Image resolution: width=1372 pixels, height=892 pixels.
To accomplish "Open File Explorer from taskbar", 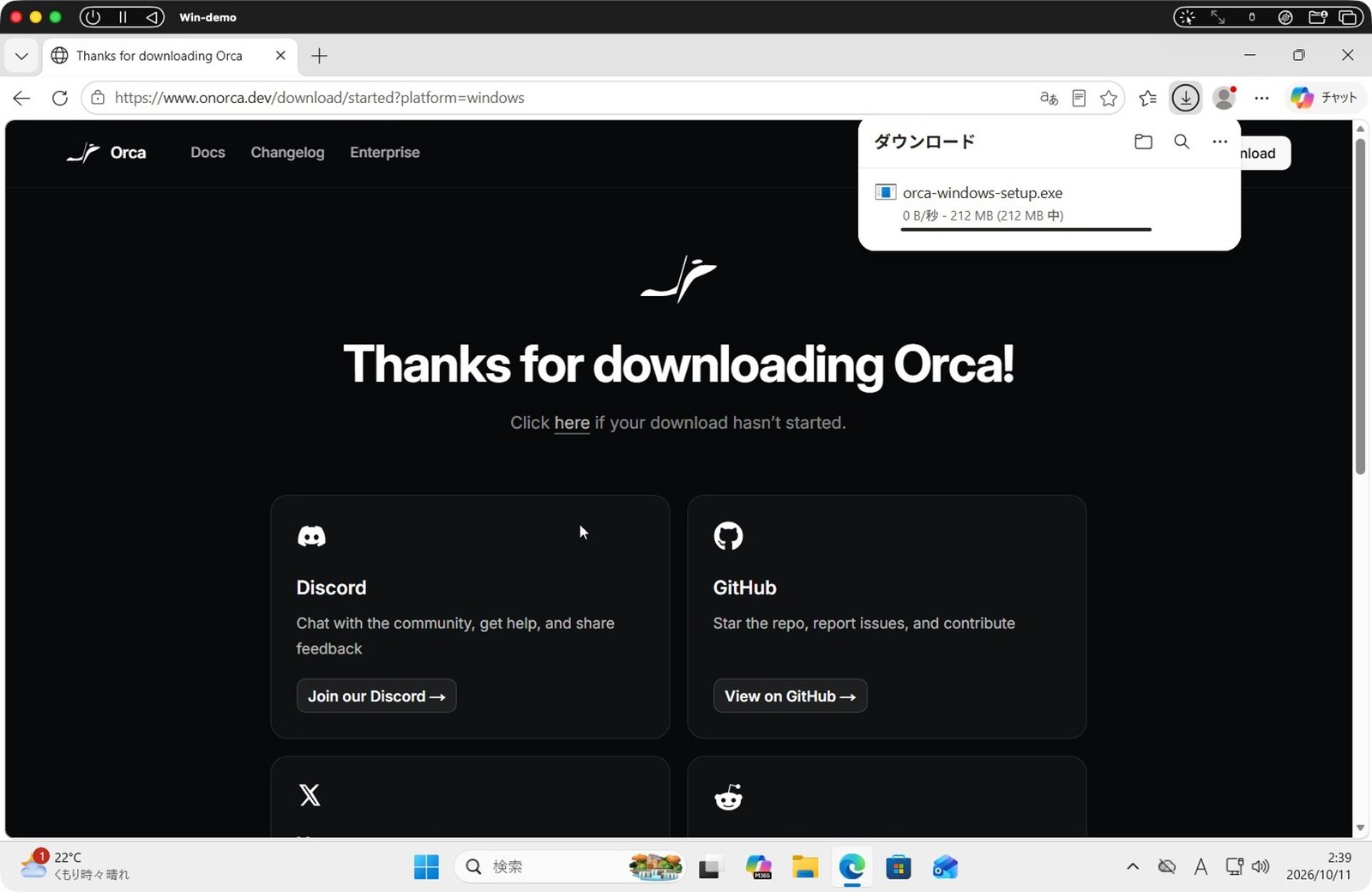I will [804, 867].
